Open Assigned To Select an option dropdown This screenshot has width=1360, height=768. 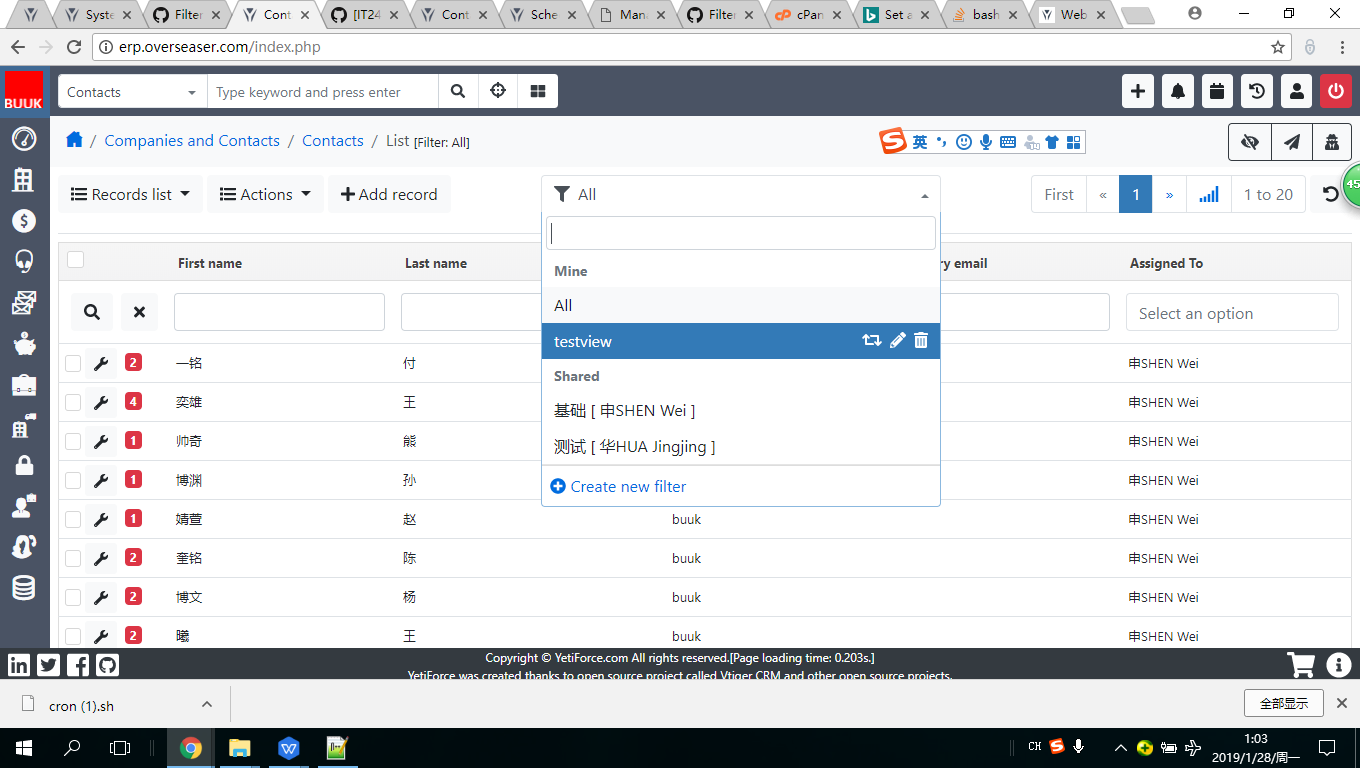[1232, 313]
